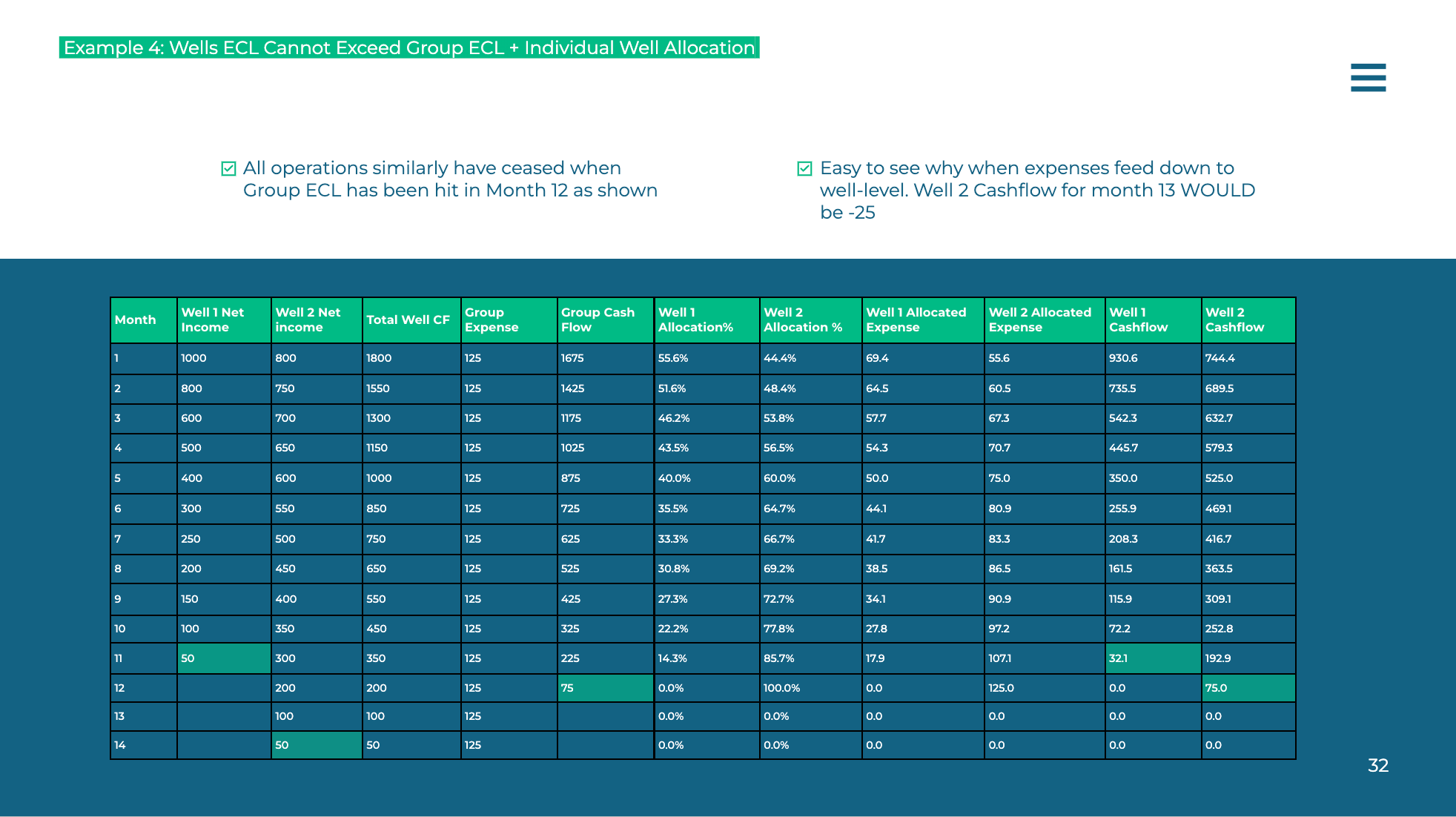Open the hamburger menu icon
This screenshot has height=817, width=1456.
[x=1368, y=77]
